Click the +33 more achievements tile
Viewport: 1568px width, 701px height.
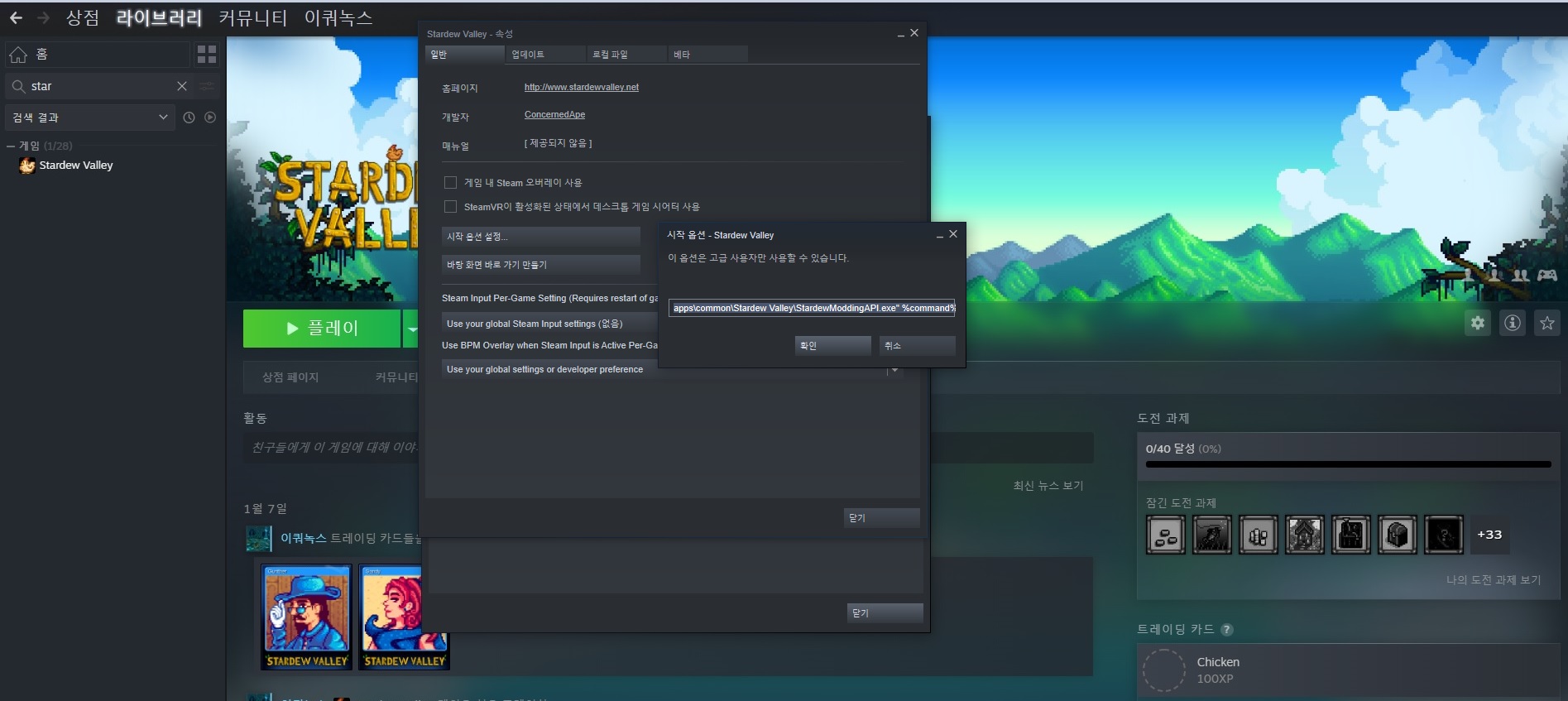click(1489, 535)
